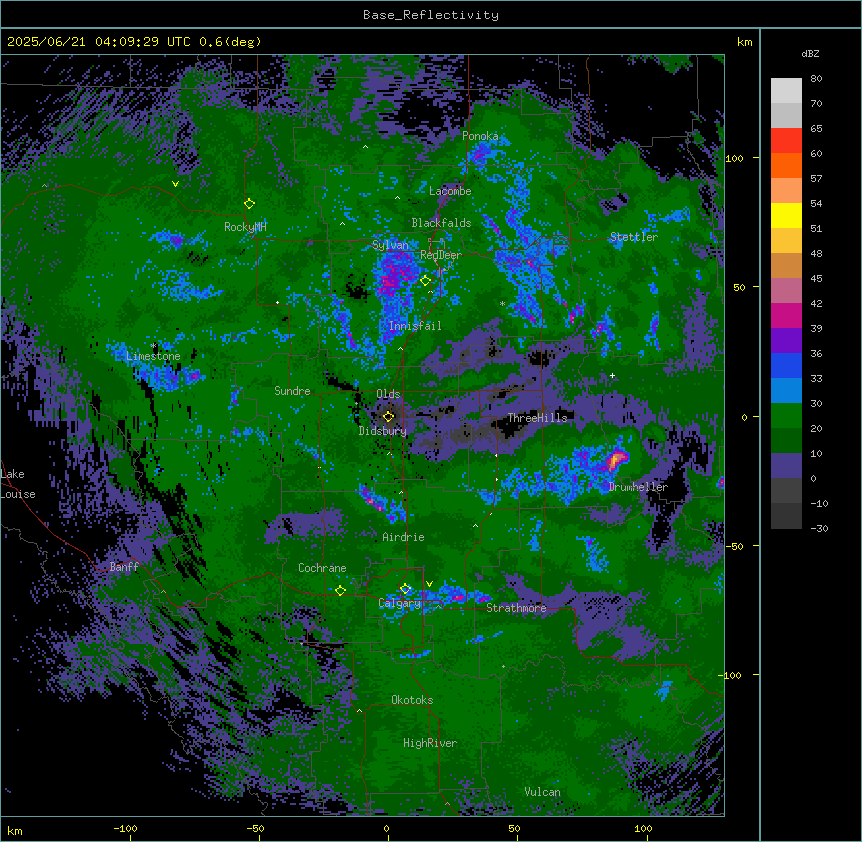Select the Lake Louise label
This screenshot has width=862, height=842.
16,484
